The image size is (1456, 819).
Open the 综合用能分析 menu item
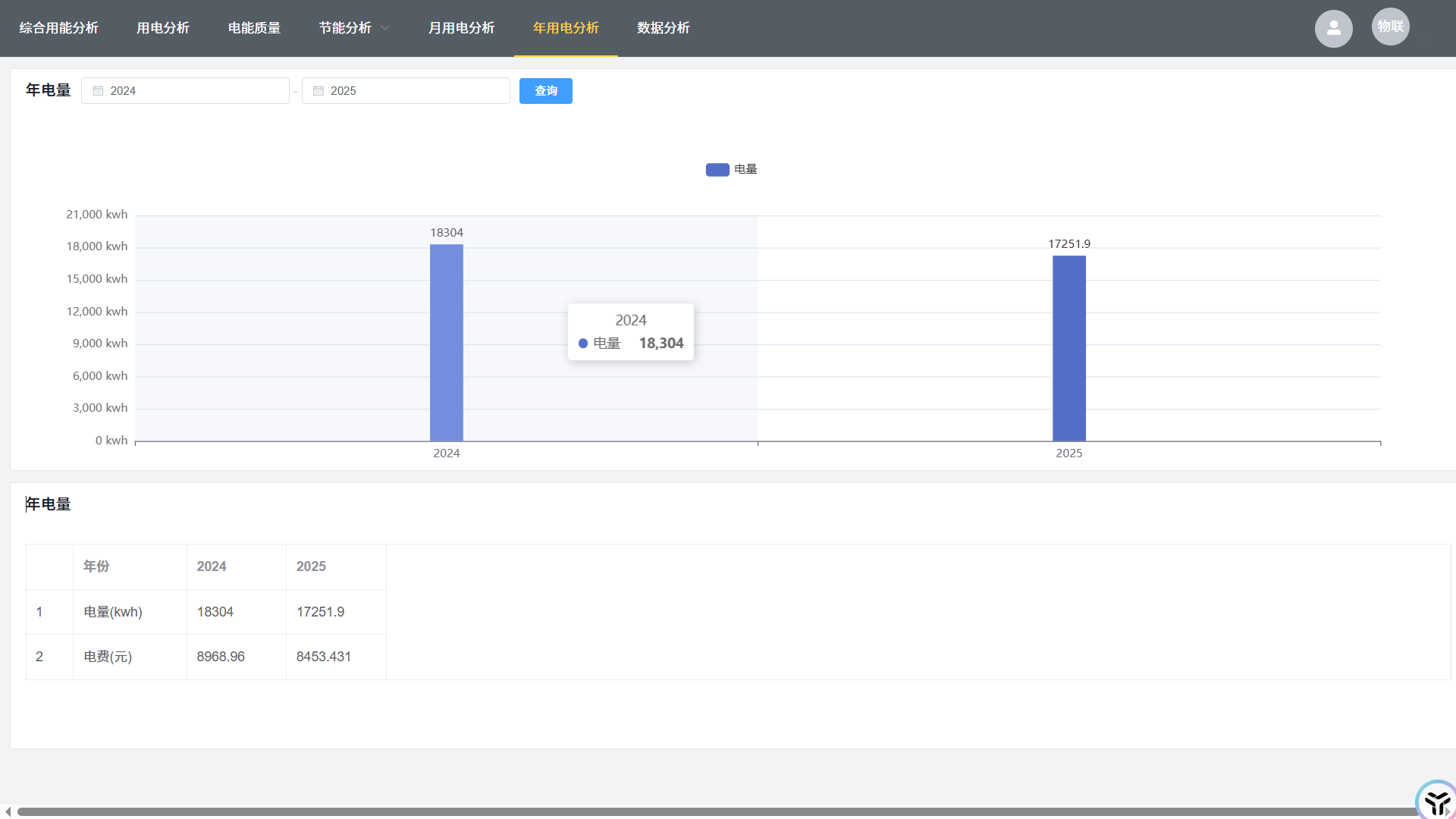point(58,28)
